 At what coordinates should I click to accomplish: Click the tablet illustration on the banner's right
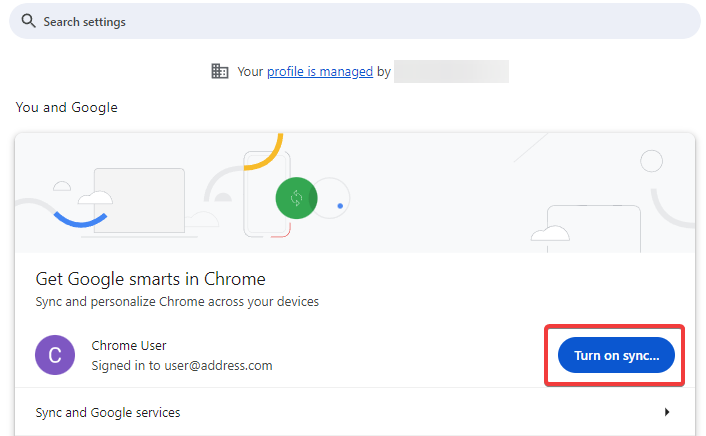pyautogui.click(x=593, y=228)
